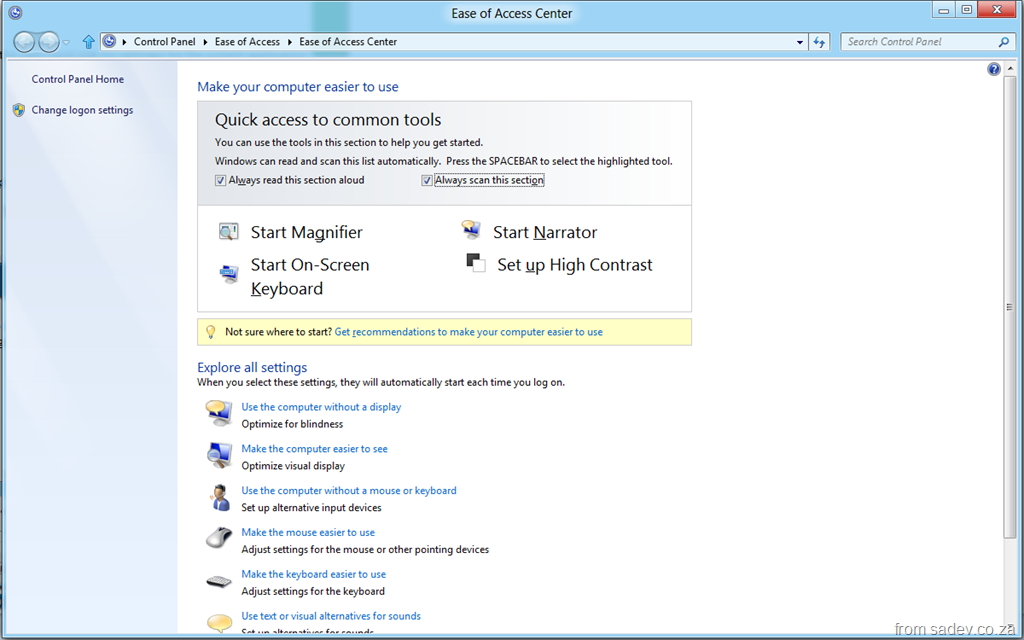
Task: Click the monitor magnifier icon for easier to see
Action: (x=219, y=455)
